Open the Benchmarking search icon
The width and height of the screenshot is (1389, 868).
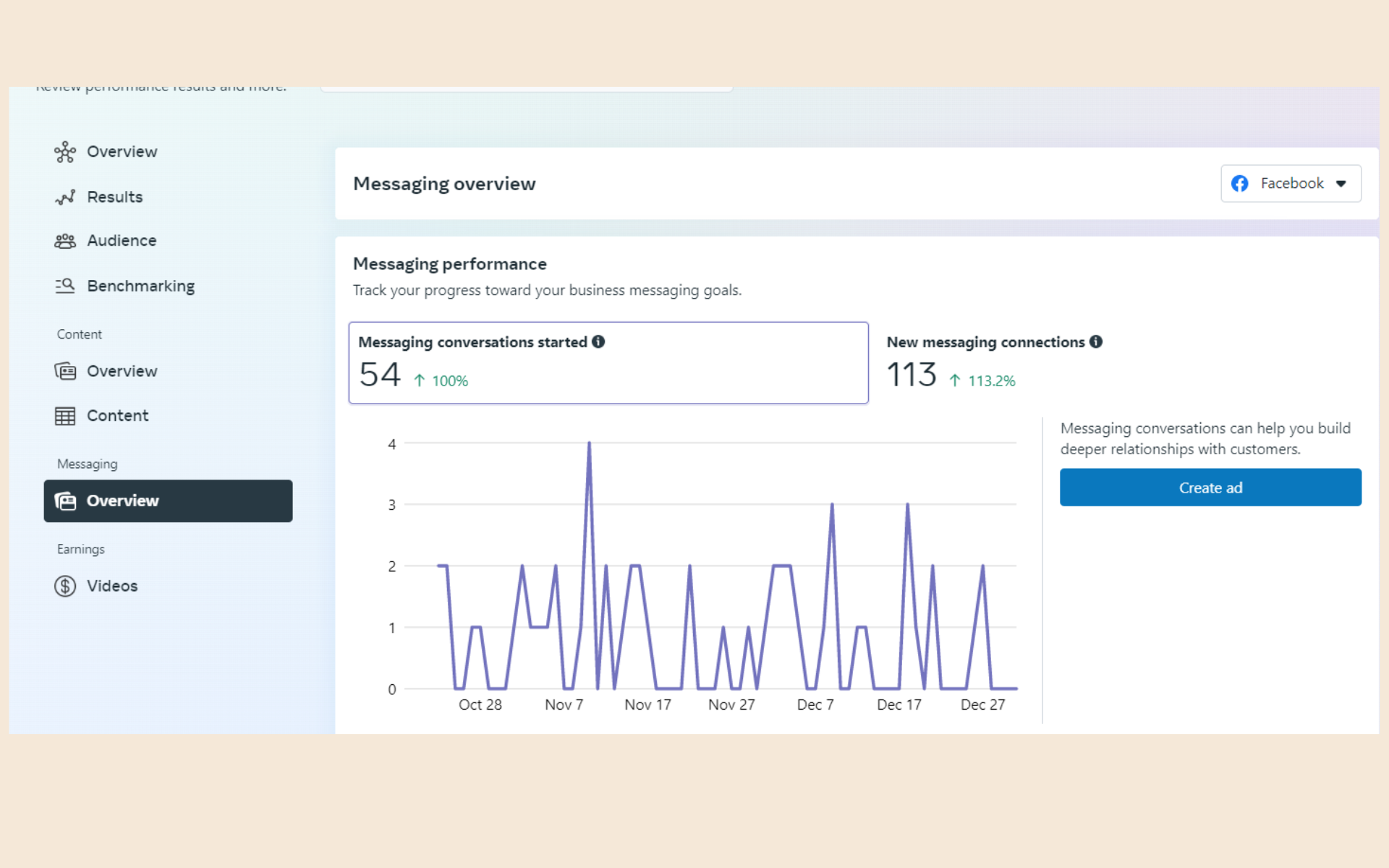(65, 286)
